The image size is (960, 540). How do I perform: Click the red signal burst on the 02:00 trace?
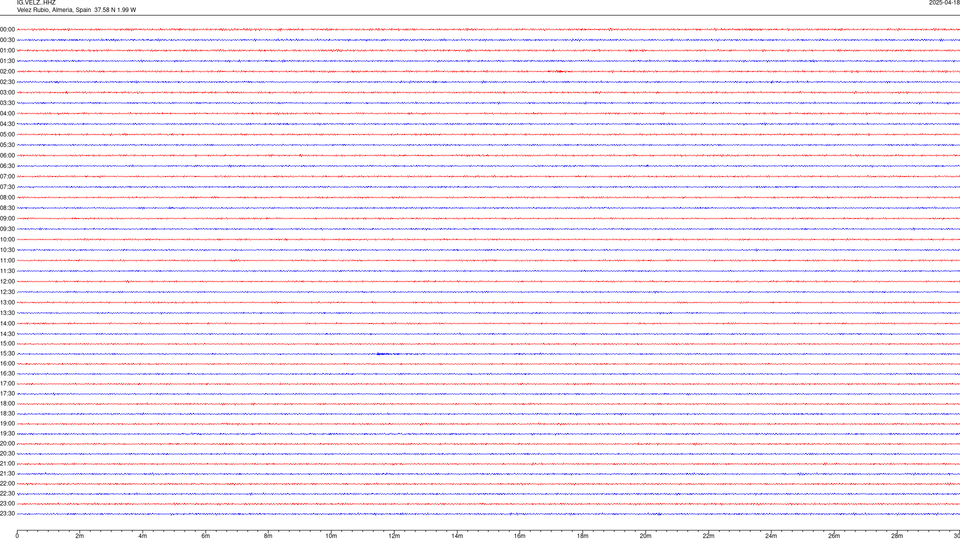coord(560,72)
